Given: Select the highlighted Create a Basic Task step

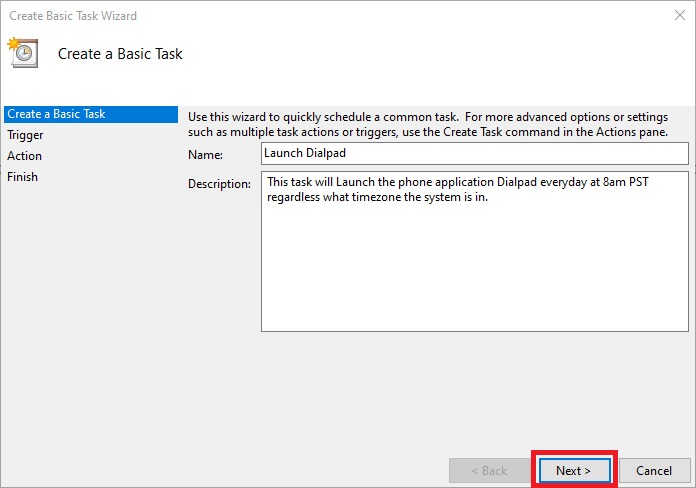Looking at the screenshot, I should 56,114.
